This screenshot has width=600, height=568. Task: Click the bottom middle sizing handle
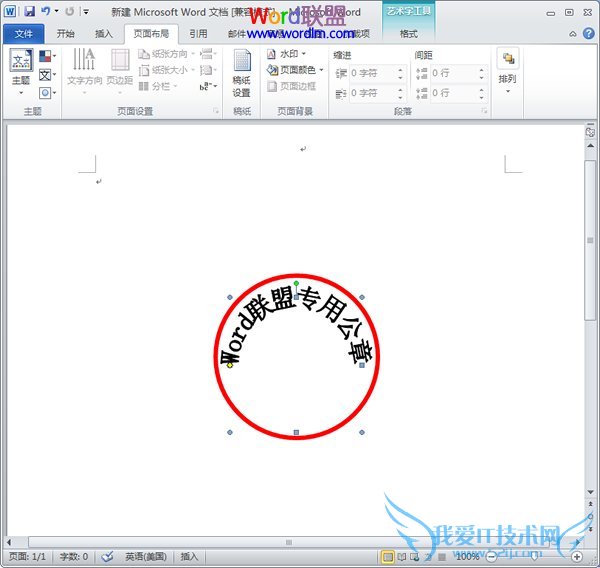click(x=296, y=433)
